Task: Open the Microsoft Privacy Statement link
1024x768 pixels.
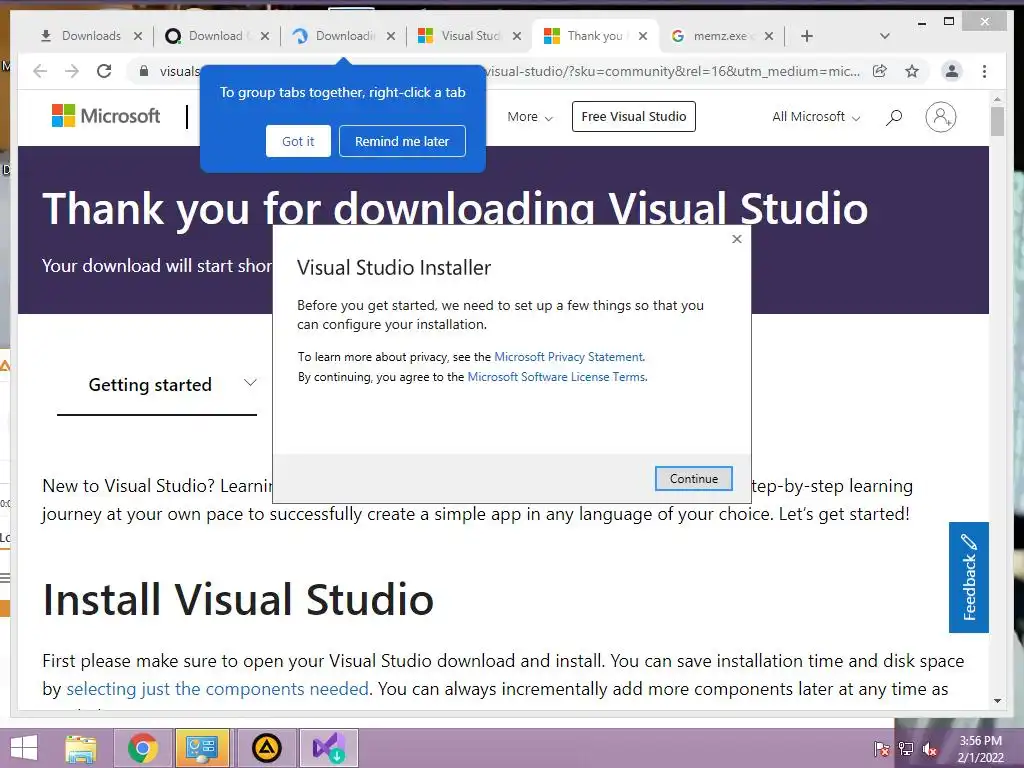Action: point(569,357)
